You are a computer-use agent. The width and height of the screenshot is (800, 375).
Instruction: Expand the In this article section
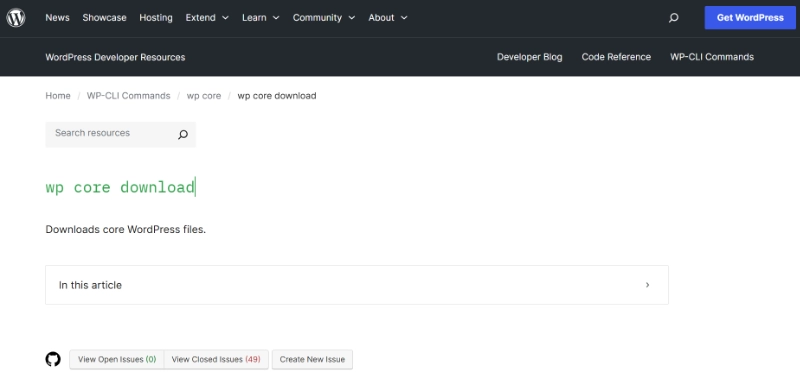(357, 285)
